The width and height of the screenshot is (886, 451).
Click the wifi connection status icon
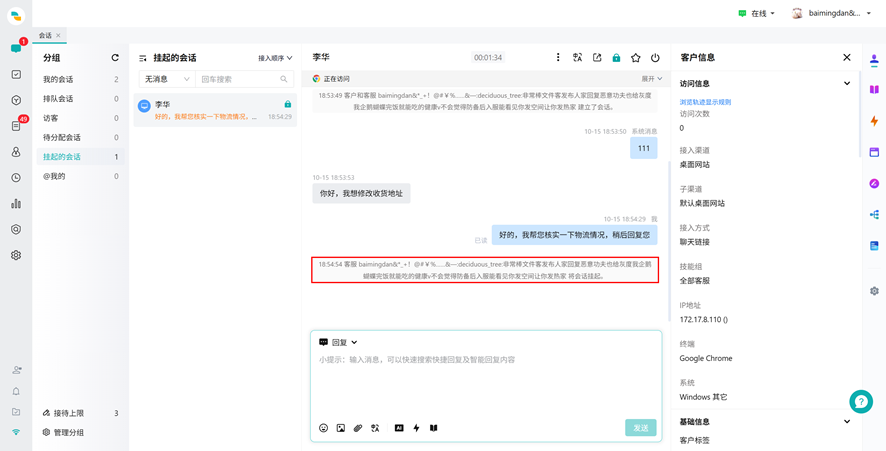16,432
